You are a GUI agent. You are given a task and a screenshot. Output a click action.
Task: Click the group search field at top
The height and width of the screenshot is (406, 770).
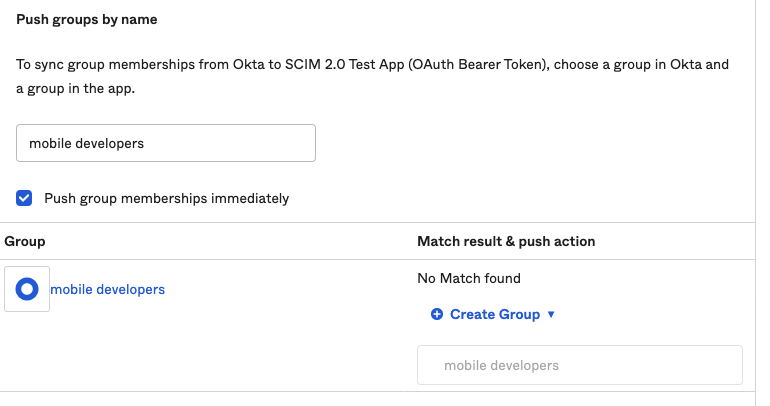(166, 143)
